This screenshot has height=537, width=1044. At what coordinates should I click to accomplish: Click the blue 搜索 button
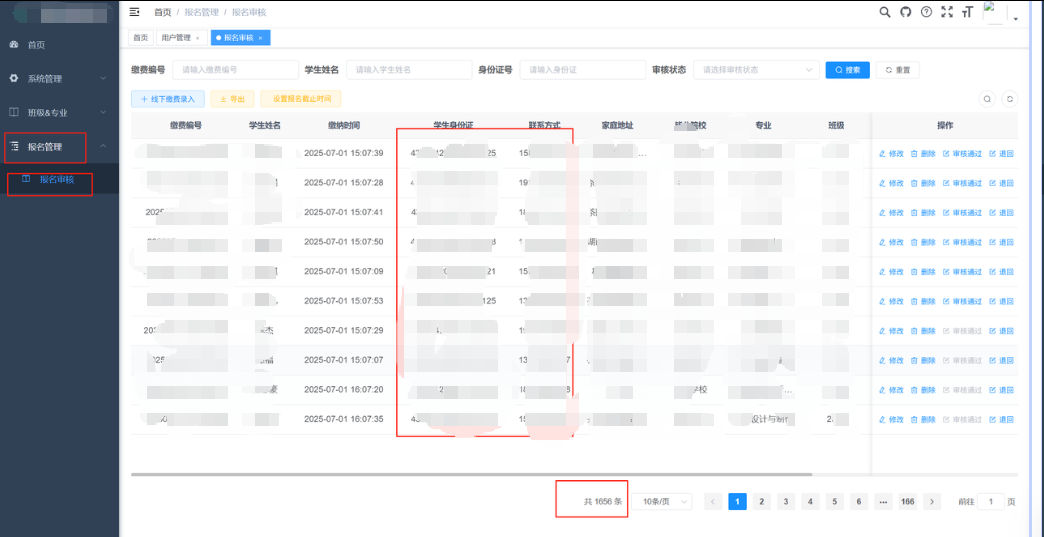coord(848,70)
